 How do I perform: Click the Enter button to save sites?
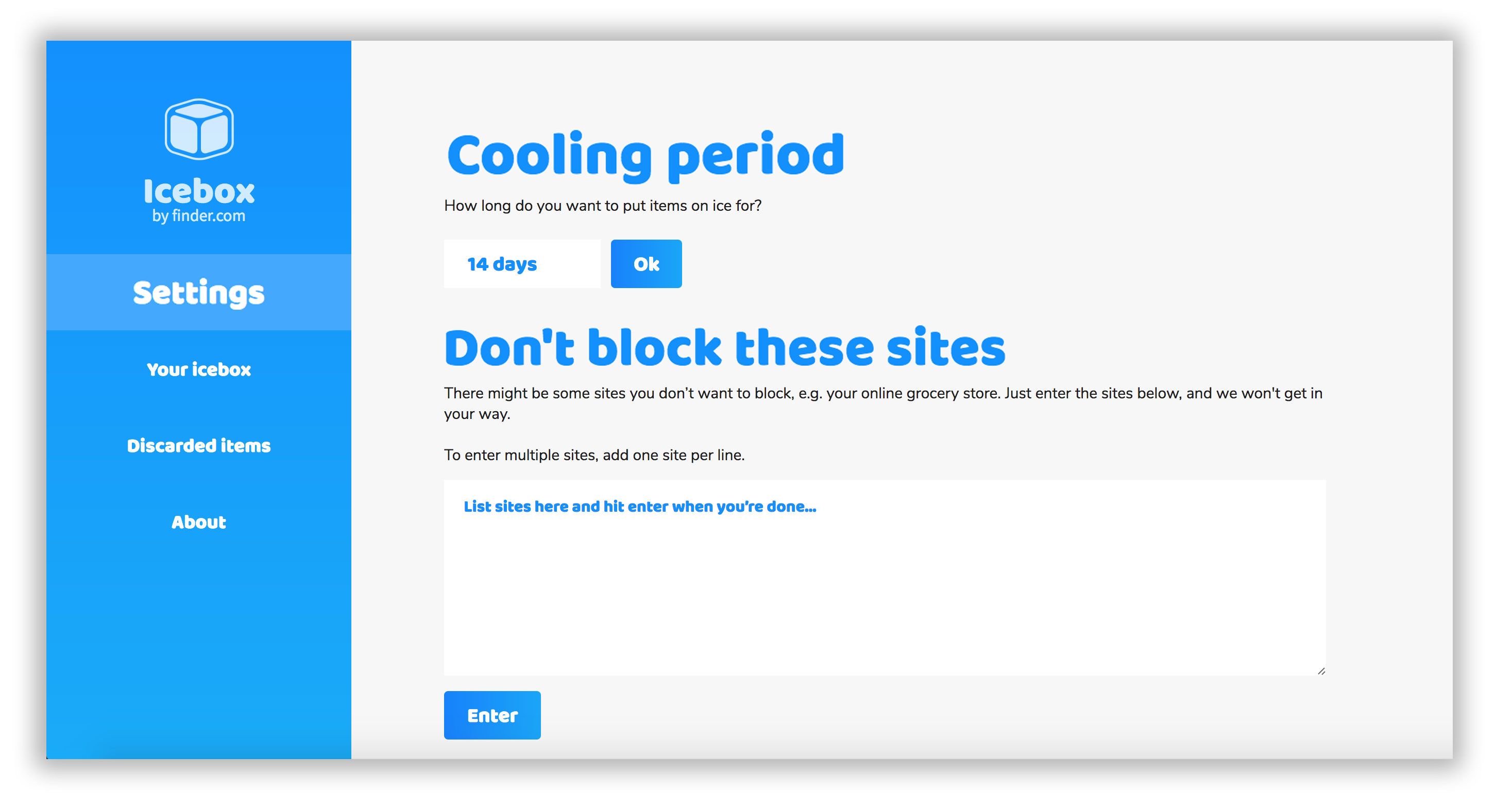point(492,715)
